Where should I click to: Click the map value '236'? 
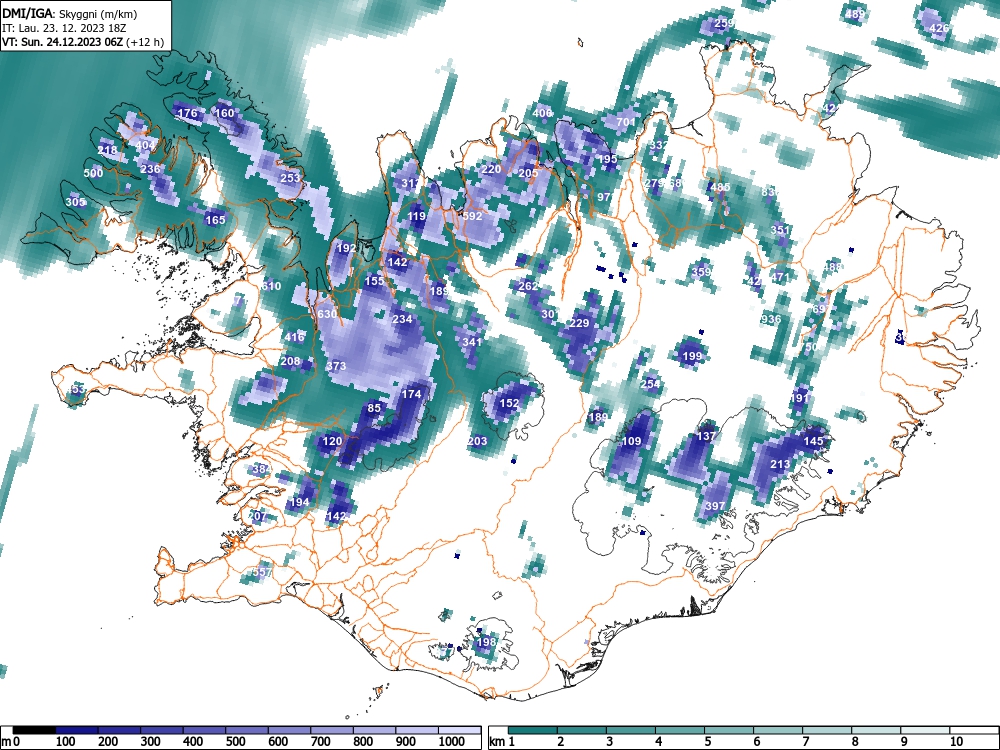click(151, 169)
